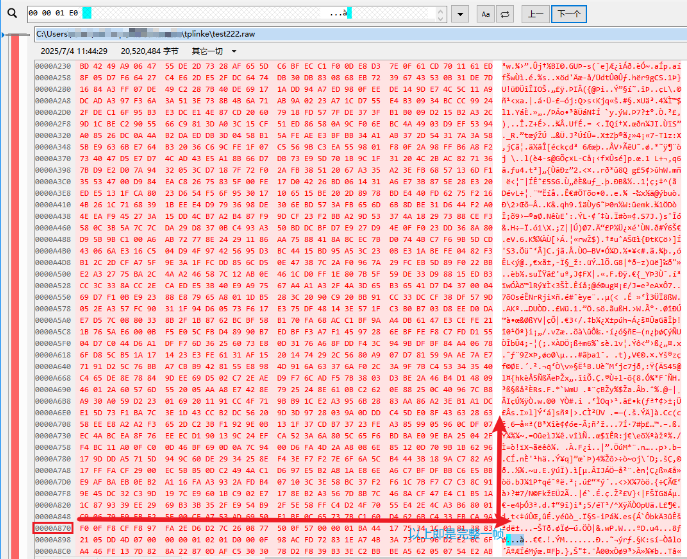The height and width of the screenshot is (559, 687).
Task: Click the 上一 previous match button
Action: point(535,14)
